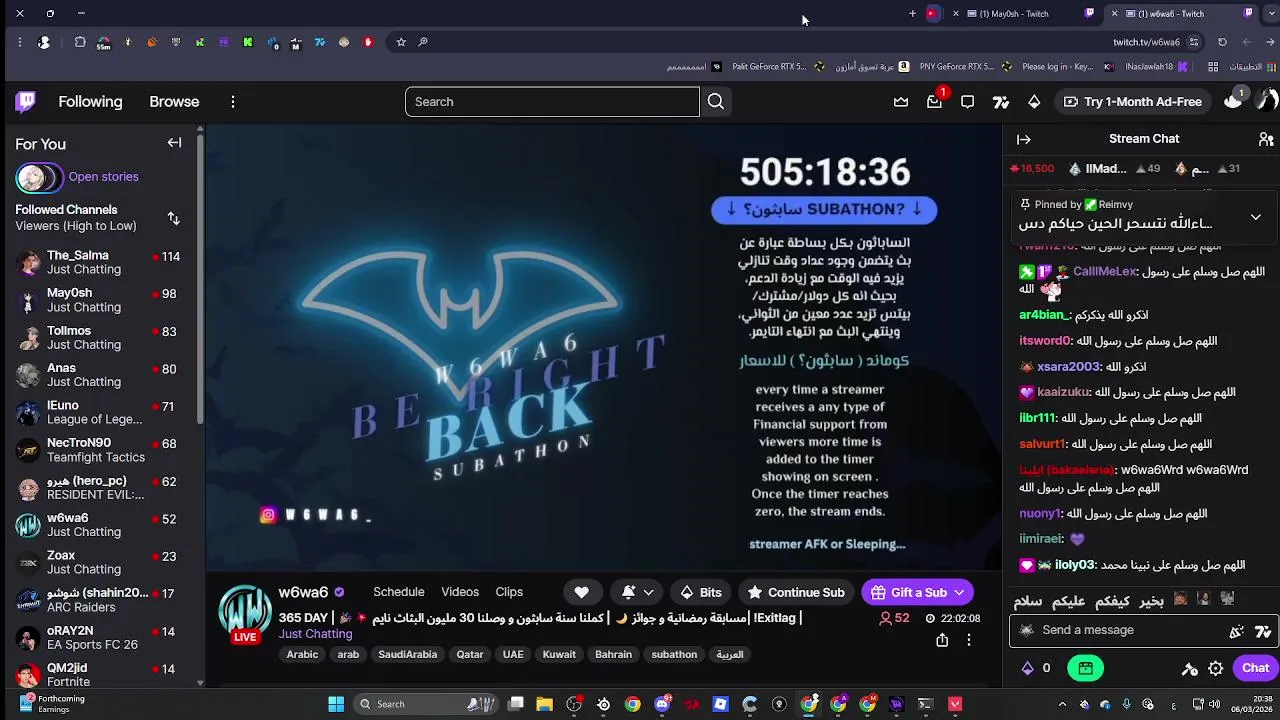This screenshot has width=1280, height=720.
Task: Click the Bits button
Action: pos(700,592)
